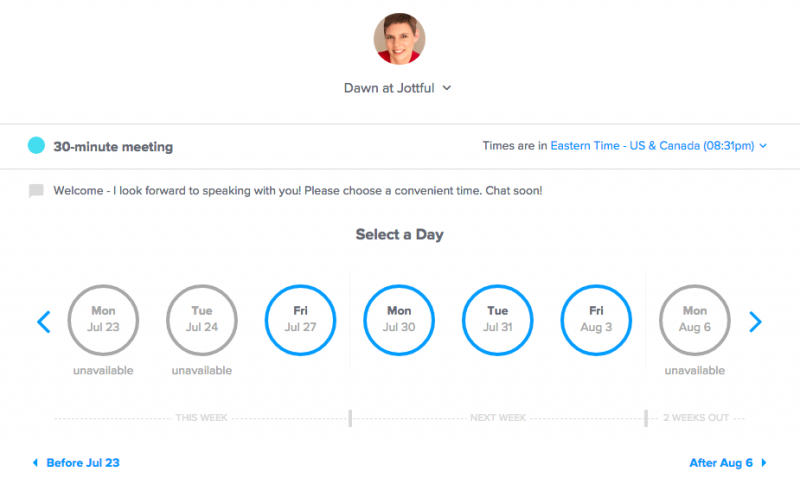
Task: Click the right arrow to see next days
Action: click(755, 322)
